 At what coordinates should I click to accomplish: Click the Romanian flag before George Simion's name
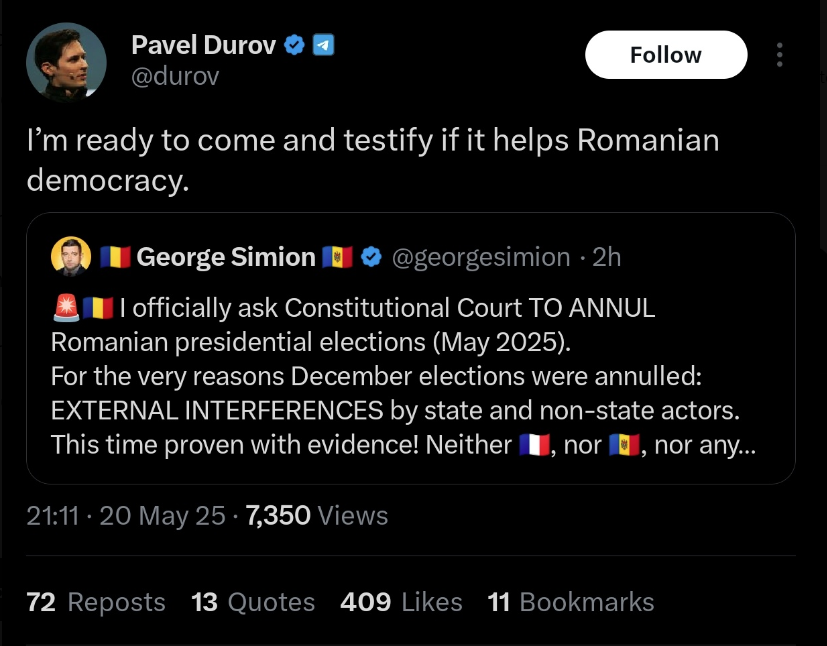115,257
